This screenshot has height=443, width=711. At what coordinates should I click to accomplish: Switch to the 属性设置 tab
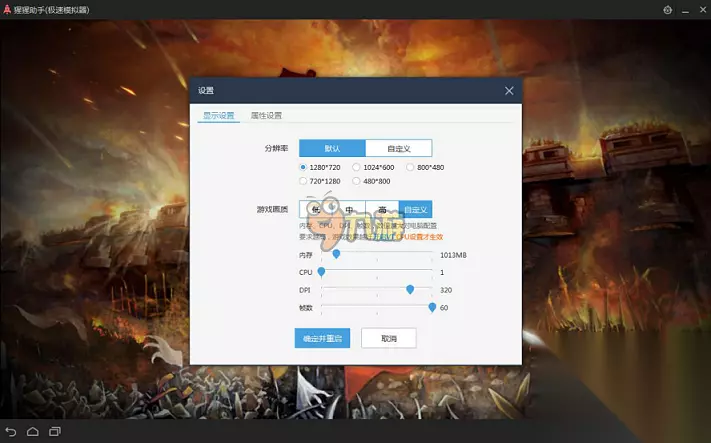(x=266, y=116)
